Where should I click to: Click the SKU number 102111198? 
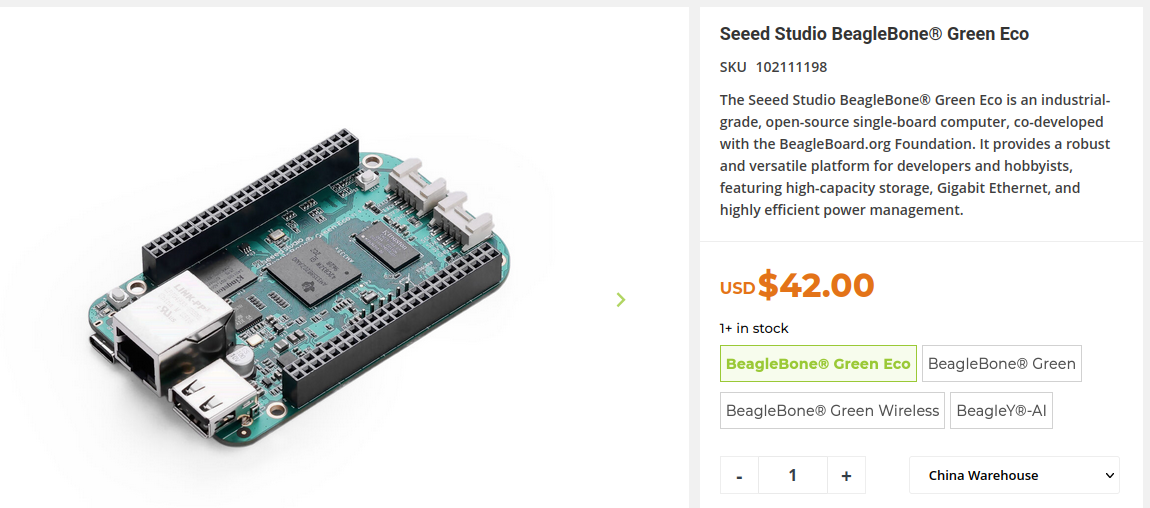[791, 67]
